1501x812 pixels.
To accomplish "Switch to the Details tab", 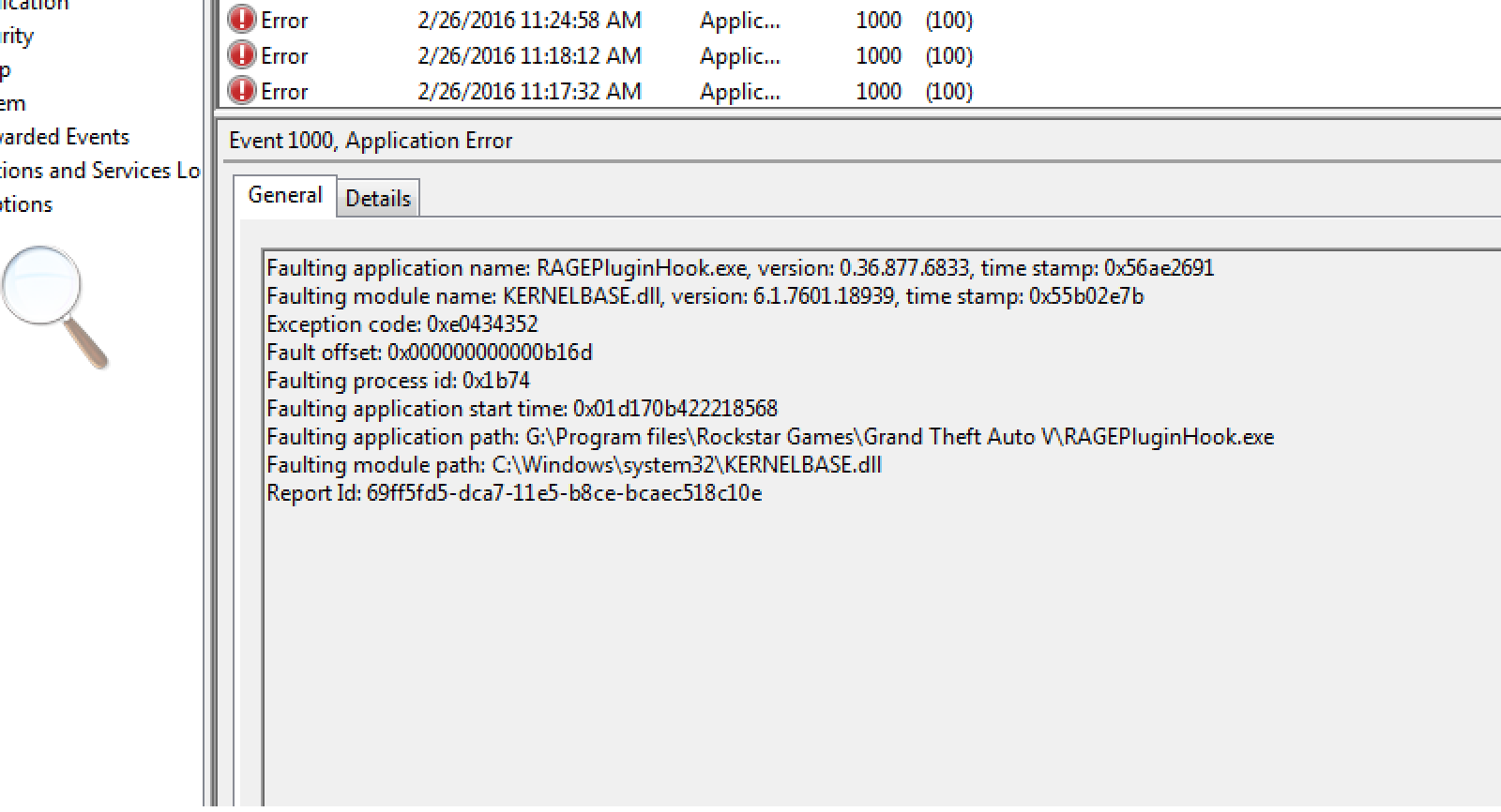I will coord(378,198).
